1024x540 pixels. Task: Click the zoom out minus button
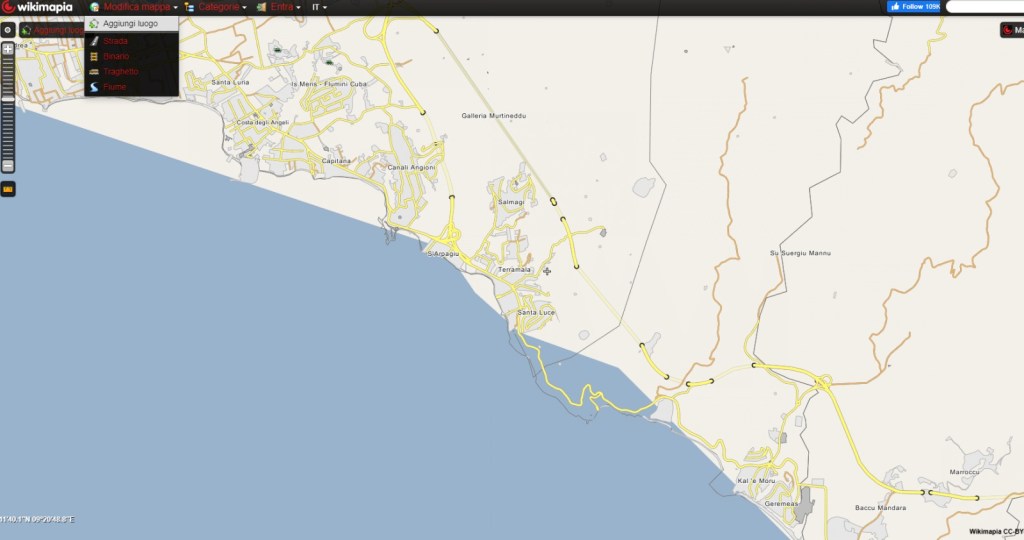pyautogui.click(x=8, y=165)
